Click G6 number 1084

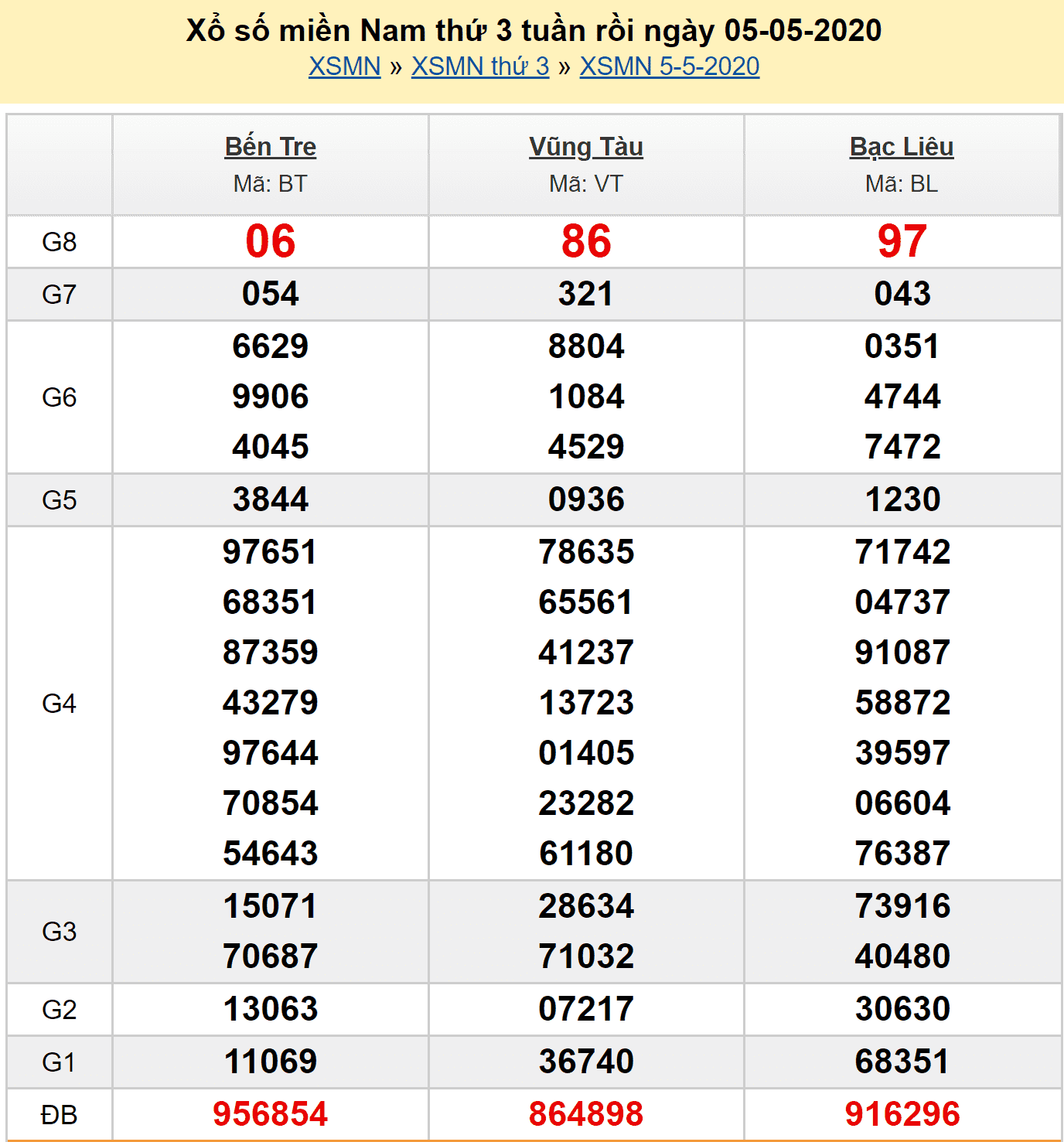pyautogui.click(x=586, y=397)
